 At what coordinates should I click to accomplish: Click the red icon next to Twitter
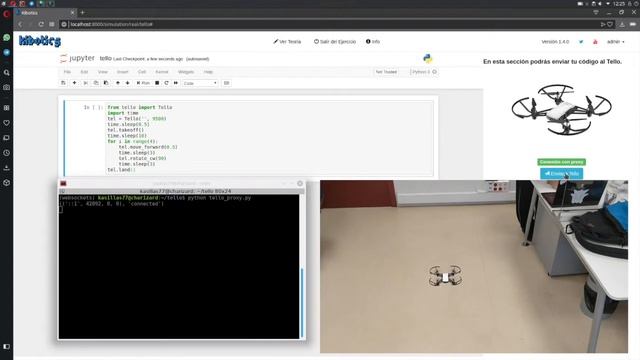pyautogui.click(x=595, y=42)
